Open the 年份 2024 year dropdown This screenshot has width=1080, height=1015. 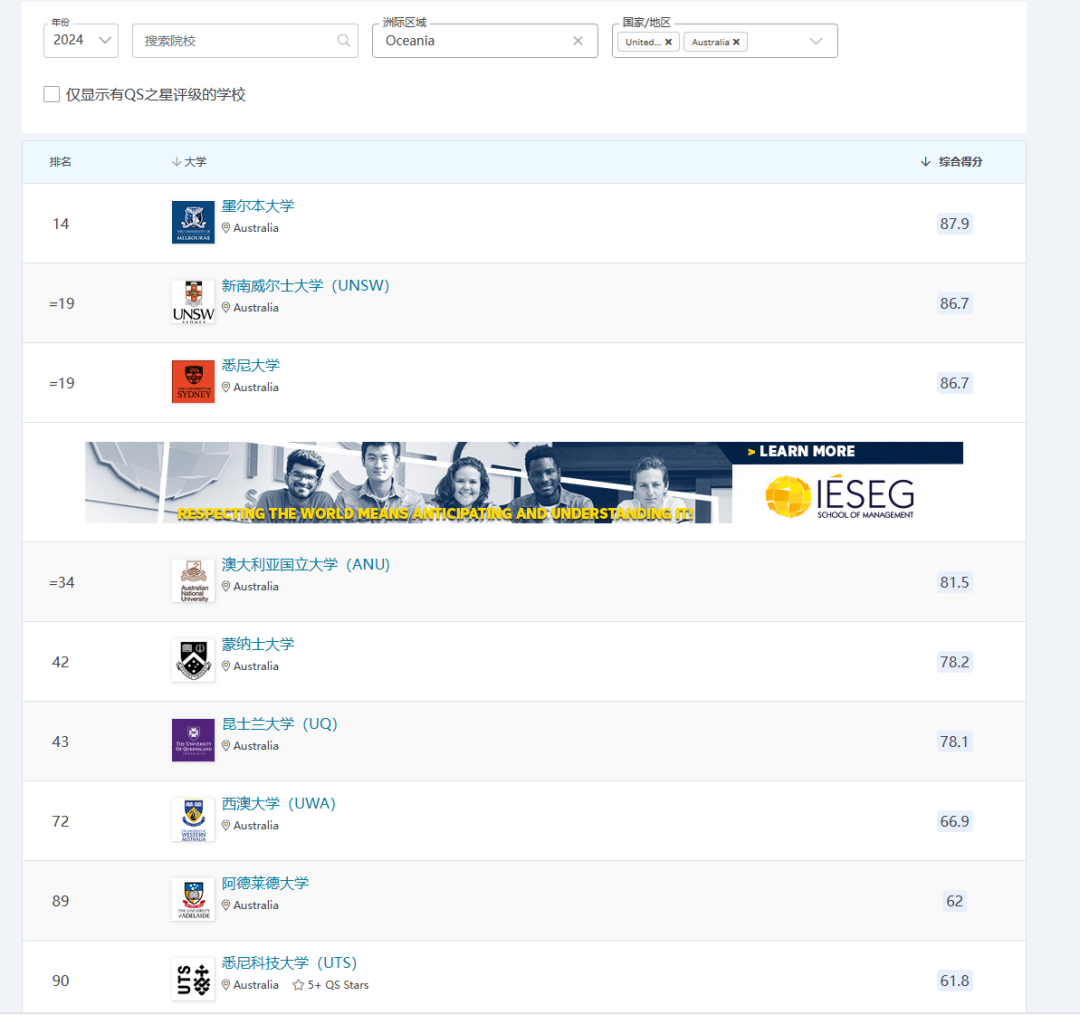81,41
